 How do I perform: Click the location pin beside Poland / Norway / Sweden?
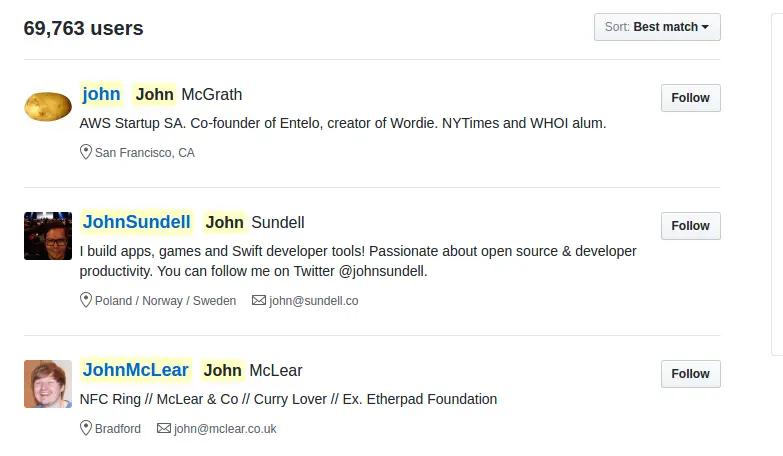[86, 301]
